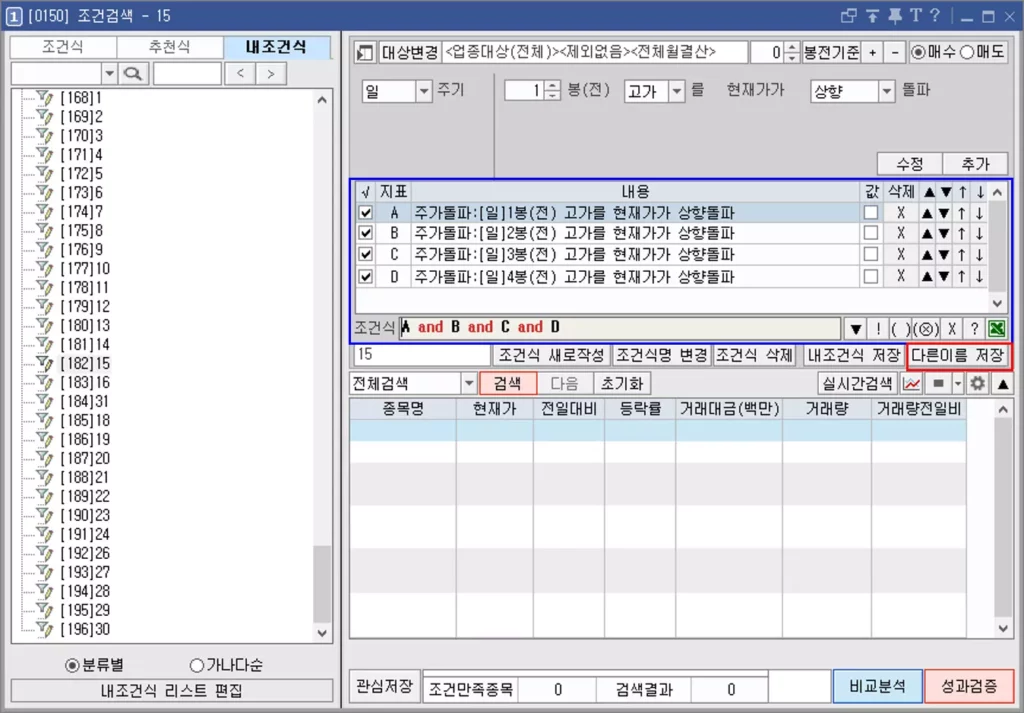The height and width of the screenshot is (713, 1024).
Task: Move condition B to bottom with ▼
Action: click(x=944, y=234)
